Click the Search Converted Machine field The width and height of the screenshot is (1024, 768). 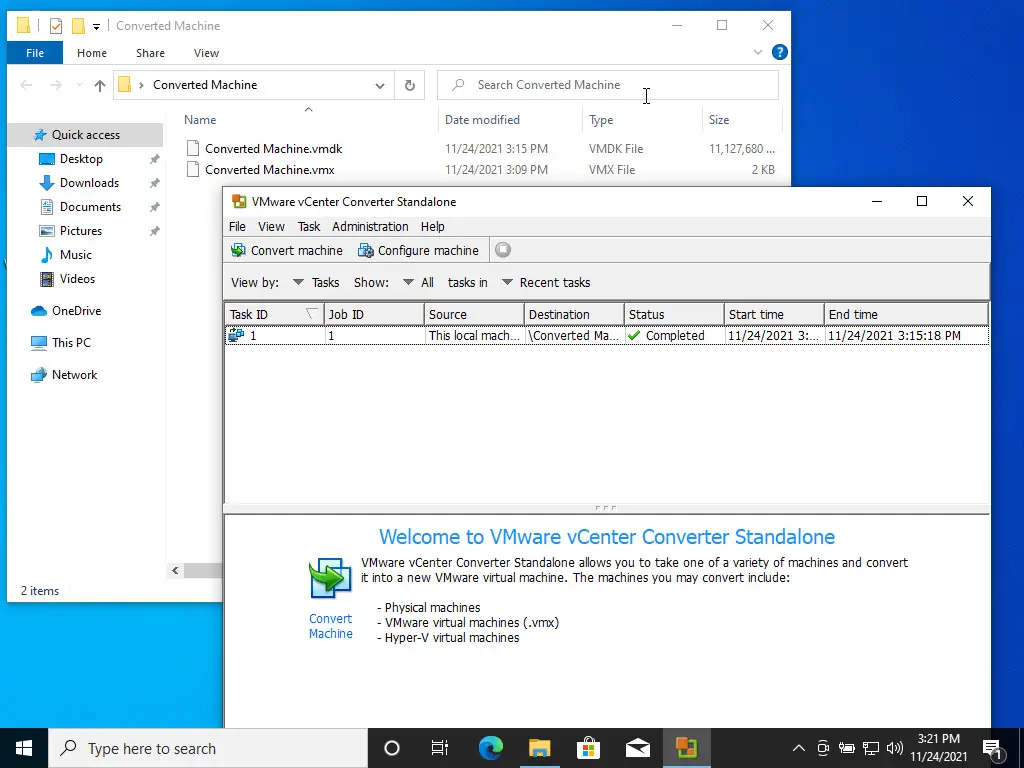tap(608, 85)
